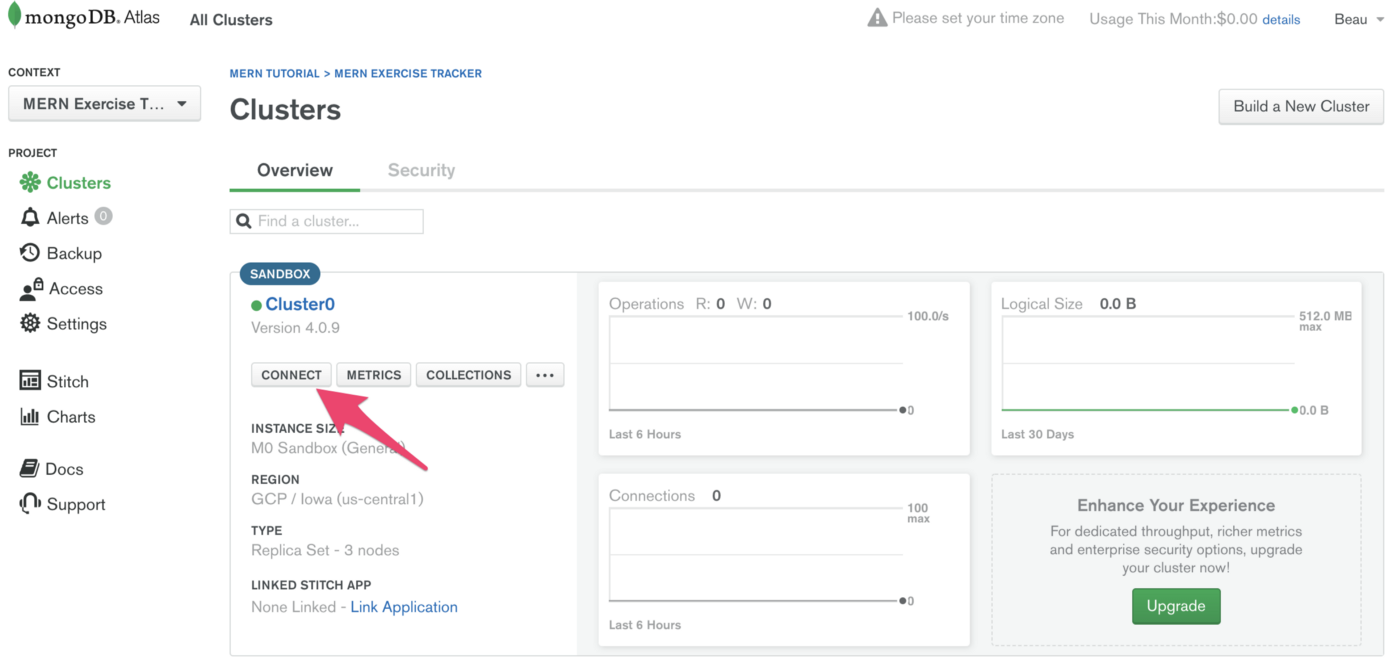Image resolution: width=1400 pixels, height=663 pixels.
Task: Open Alerts in the sidebar
Action: pyautogui.click(x=68, y=218)
